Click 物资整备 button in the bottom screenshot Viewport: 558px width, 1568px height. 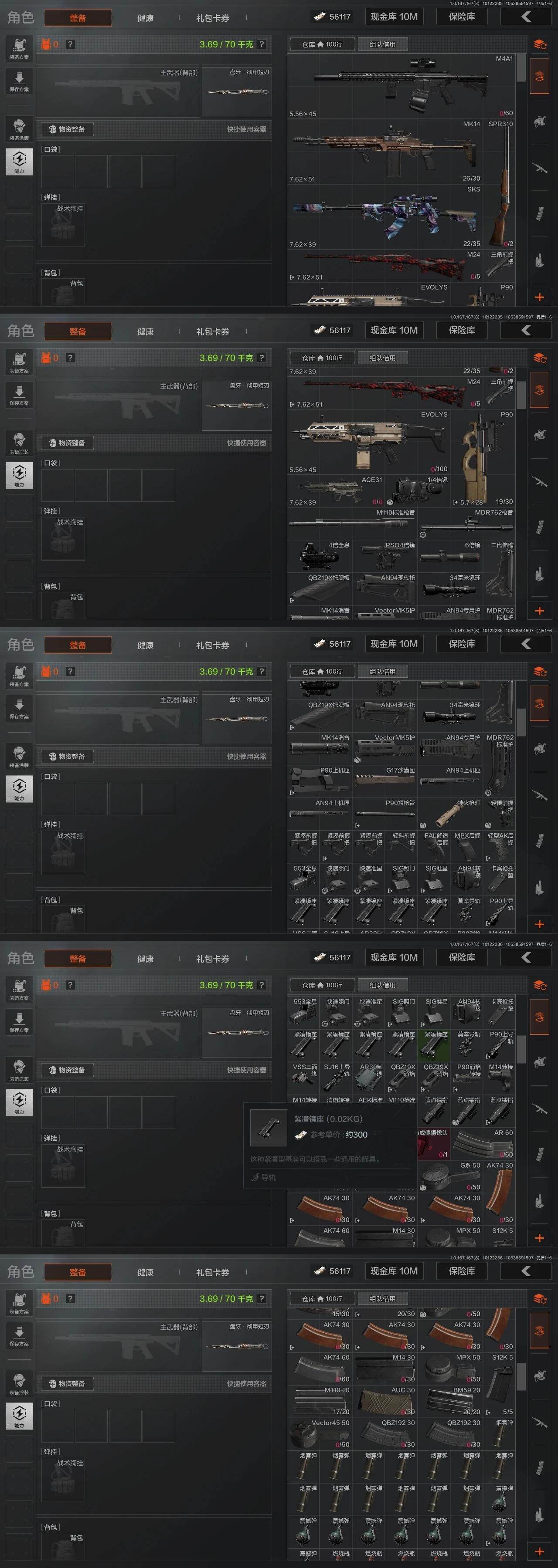click(x=68, y=1384)
